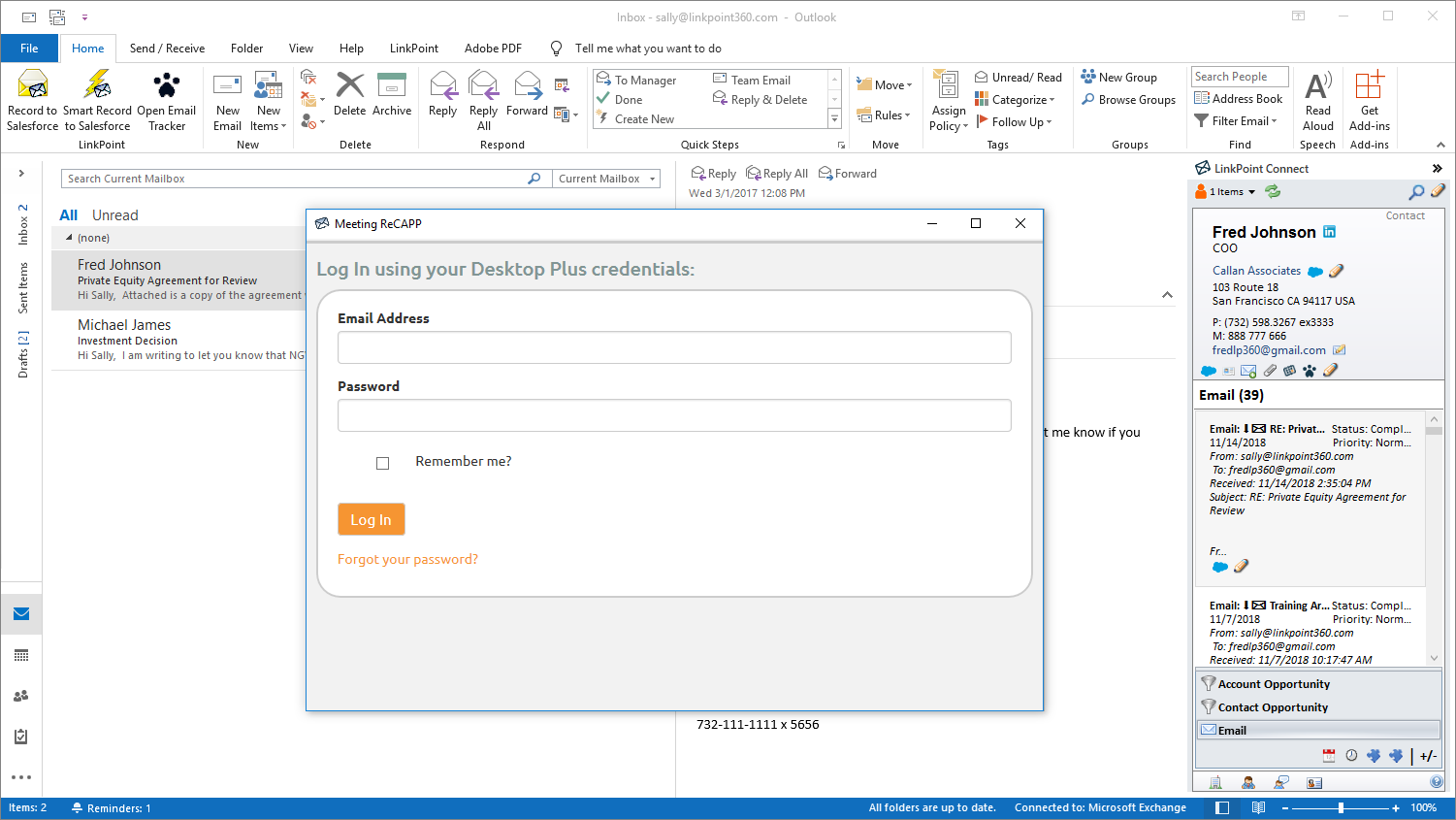This screenshot has height=820, width=1456.
Task: Click Forward in Respond group
Action: 528,94
